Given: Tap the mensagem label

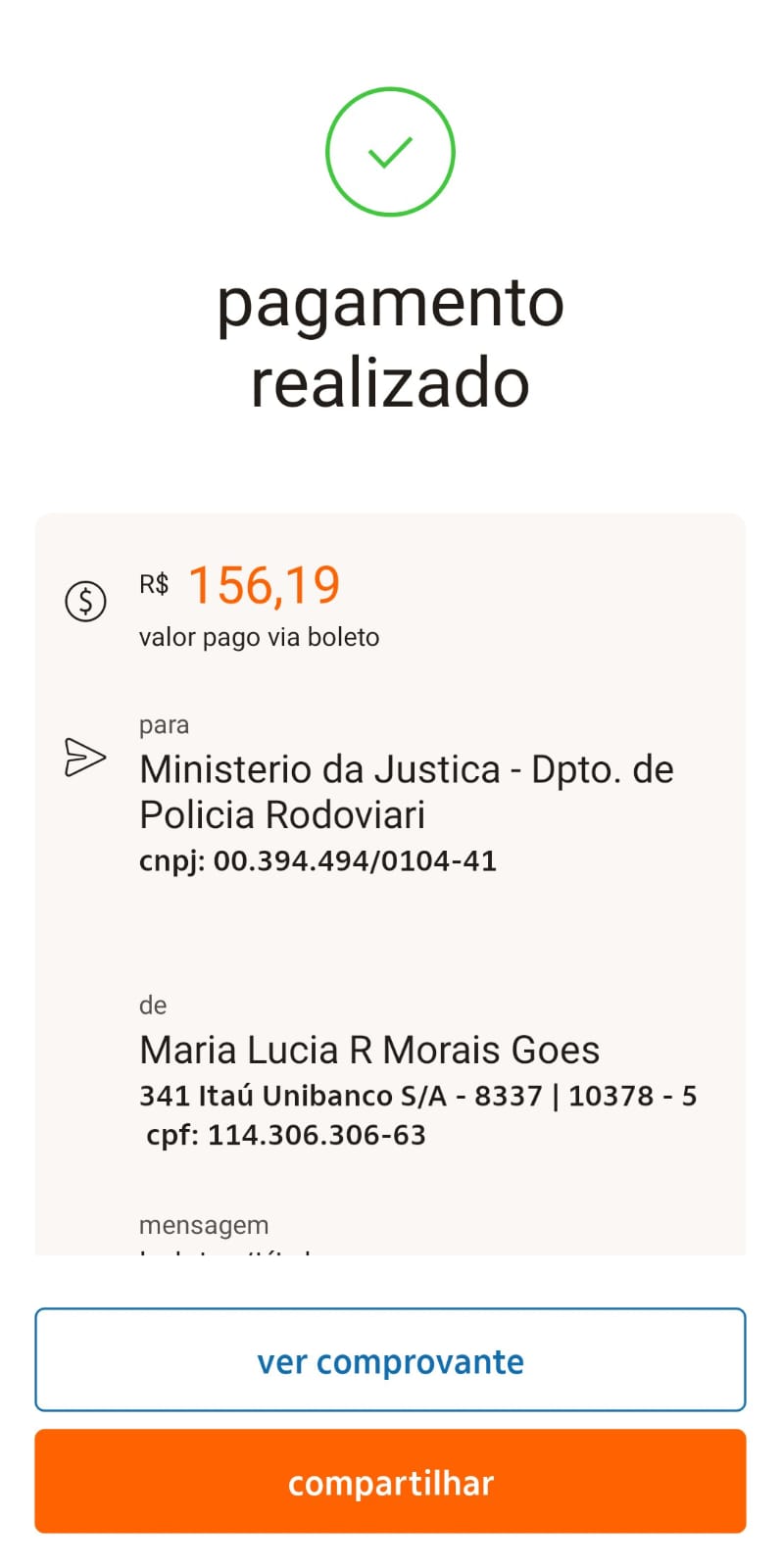Looking at the screenshot, I should click(204, 1225).
